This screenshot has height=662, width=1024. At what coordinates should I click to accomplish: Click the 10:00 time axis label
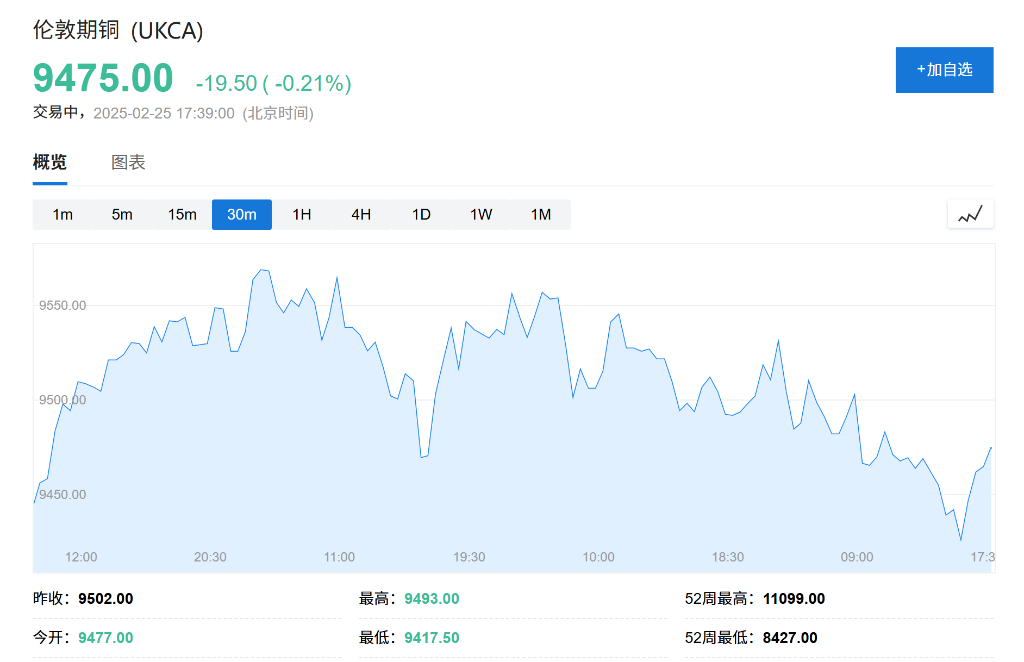pos(599,557)
